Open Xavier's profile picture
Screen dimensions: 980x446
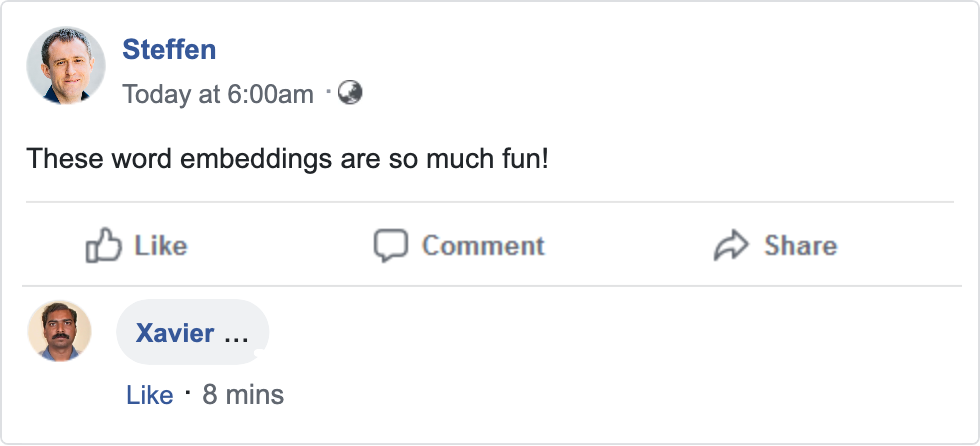click(x=59, y=331)
